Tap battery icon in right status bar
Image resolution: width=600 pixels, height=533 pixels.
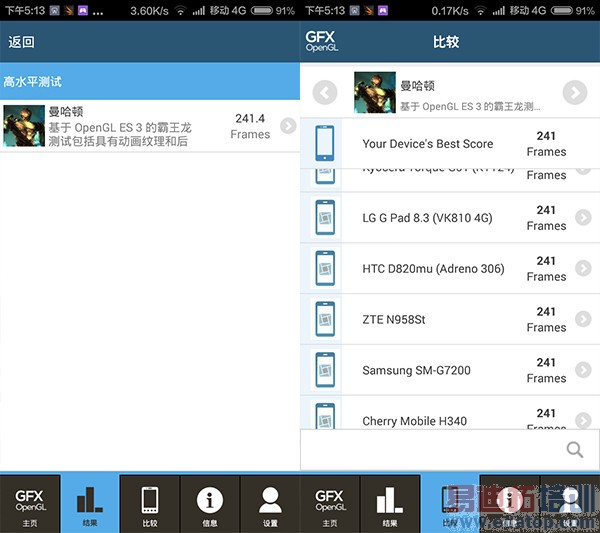pos(562,11)
